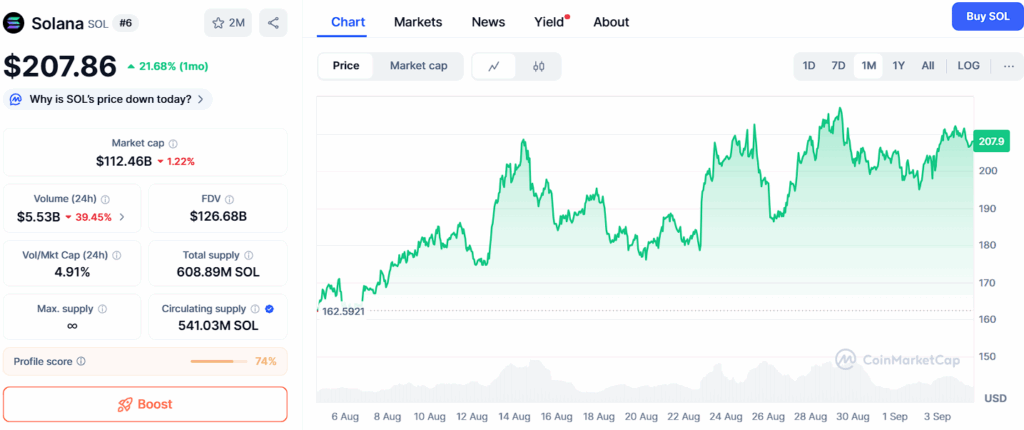Add Solana to watchlist with star button
The width and height of the screenshot is (1024, 430).
pyautogui.click(x=228, y=23)
